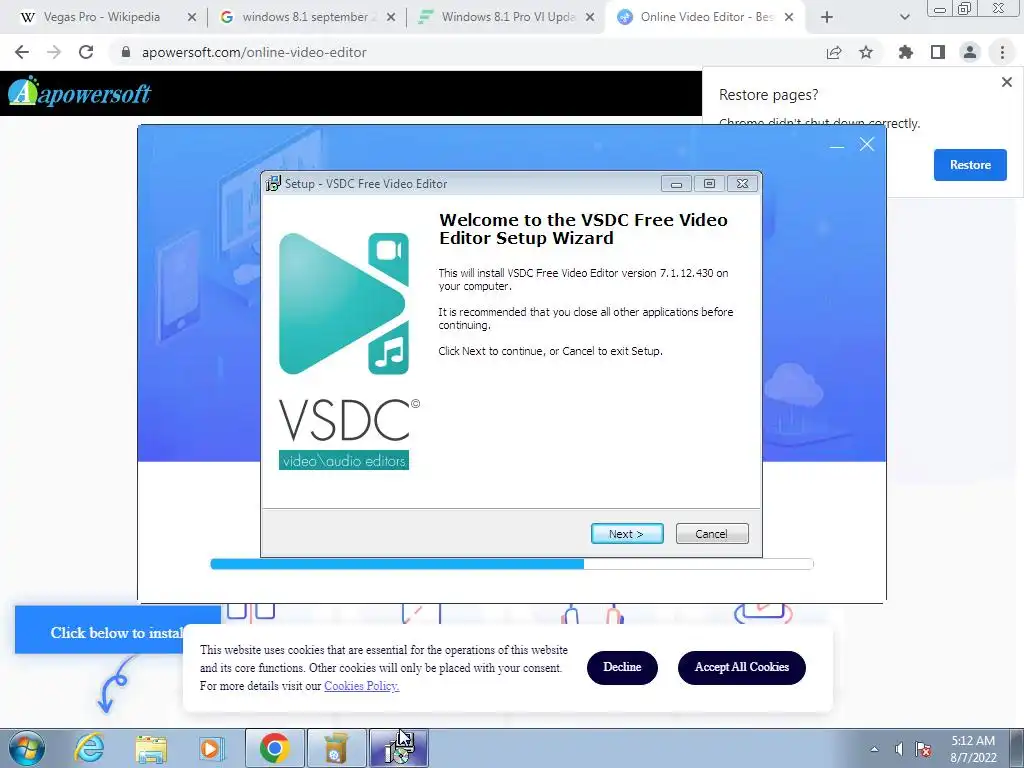Click the address bar URL field
The image size is (1024, 768).
click(462, 52)
